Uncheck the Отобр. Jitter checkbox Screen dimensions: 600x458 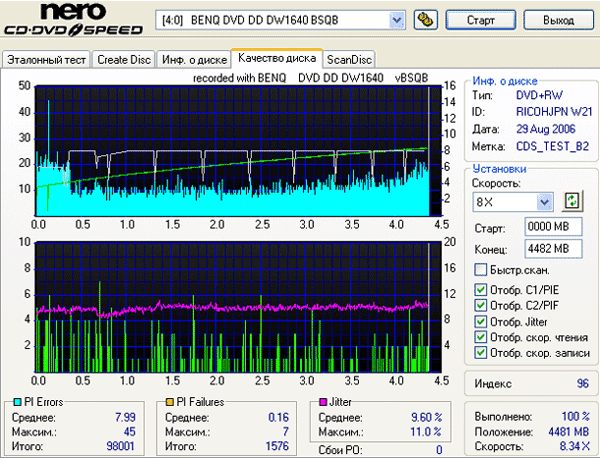pos(481,322)
